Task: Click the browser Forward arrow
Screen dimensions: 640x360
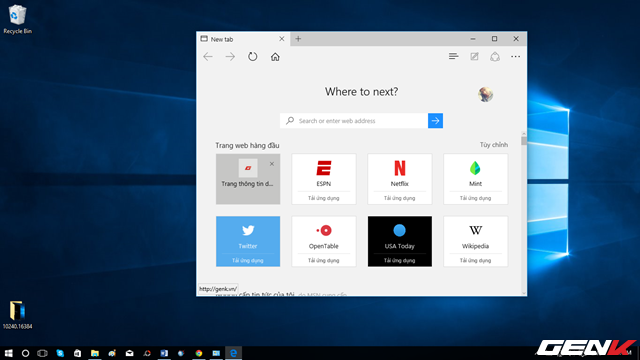Action: click(230, 57)
